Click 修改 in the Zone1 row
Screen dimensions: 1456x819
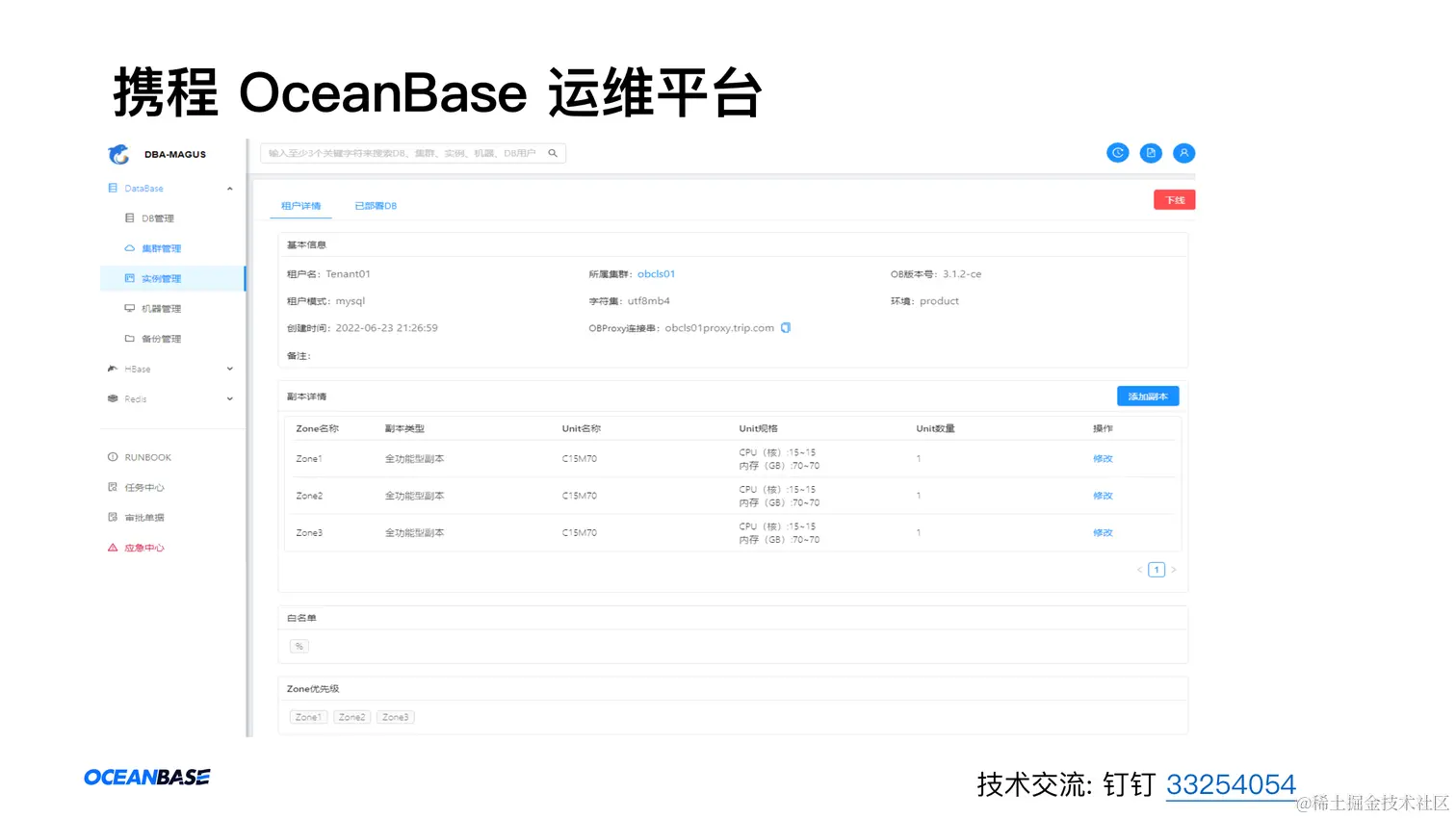[x=1103, y=459]
